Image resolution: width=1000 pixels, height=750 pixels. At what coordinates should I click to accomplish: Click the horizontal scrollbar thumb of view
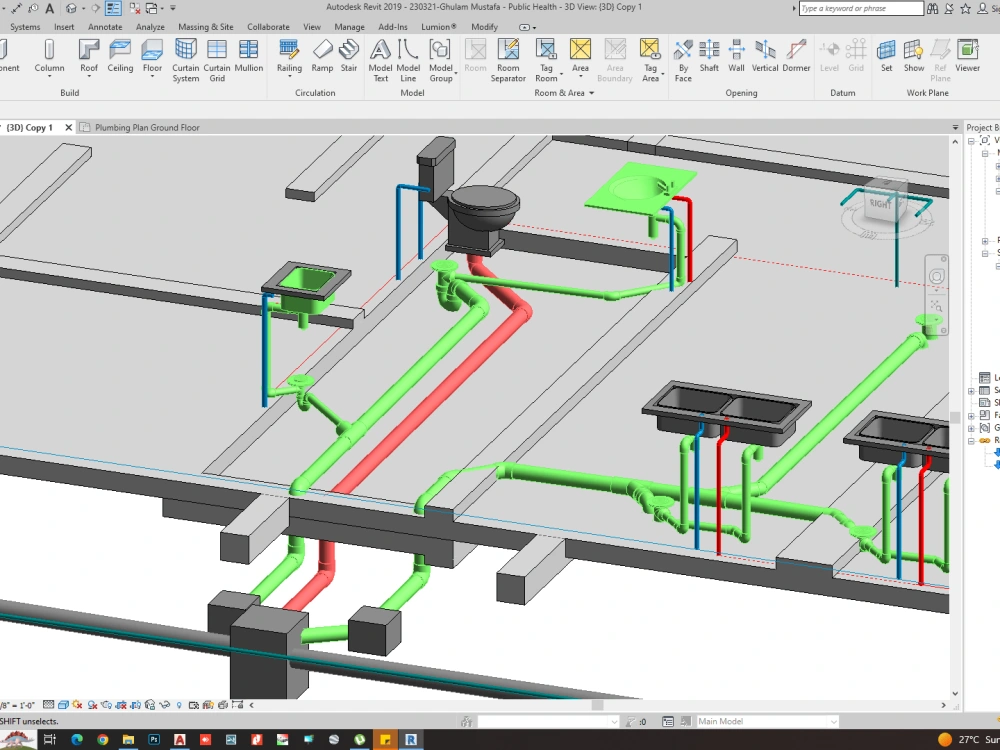[x=598, y=705]
